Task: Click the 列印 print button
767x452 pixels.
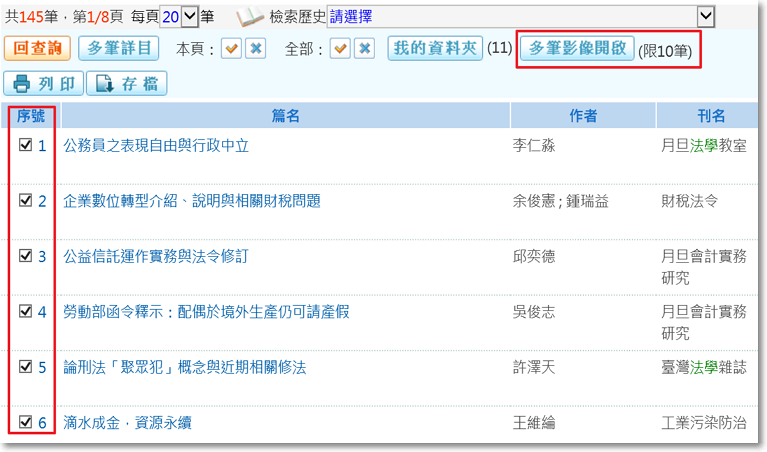Action: [x=42, y=85]
